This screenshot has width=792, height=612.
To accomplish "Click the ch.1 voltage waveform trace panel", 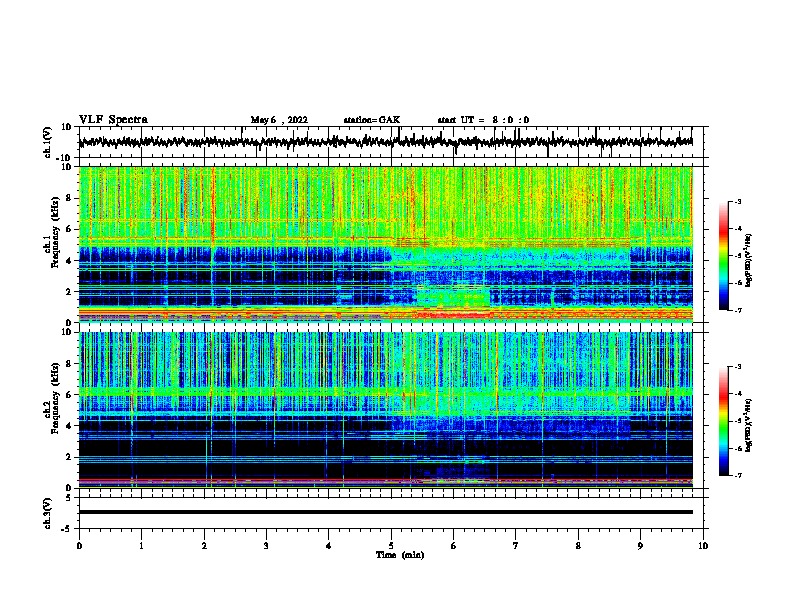I will [x=391, y=142].
